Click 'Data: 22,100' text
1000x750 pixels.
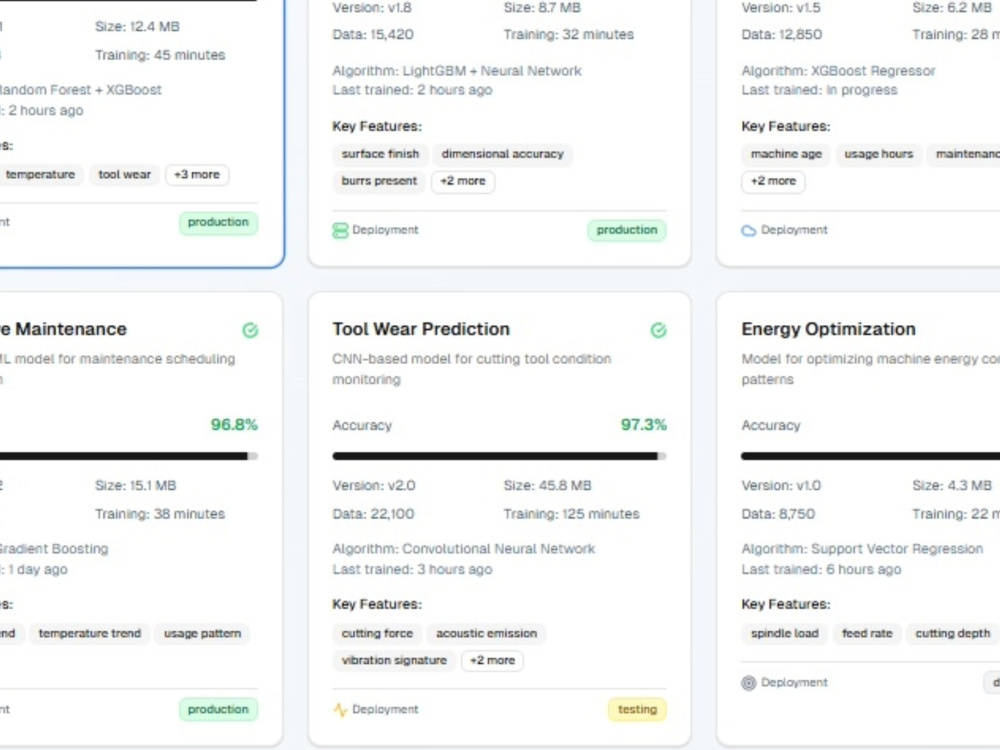tap(373, 514)
